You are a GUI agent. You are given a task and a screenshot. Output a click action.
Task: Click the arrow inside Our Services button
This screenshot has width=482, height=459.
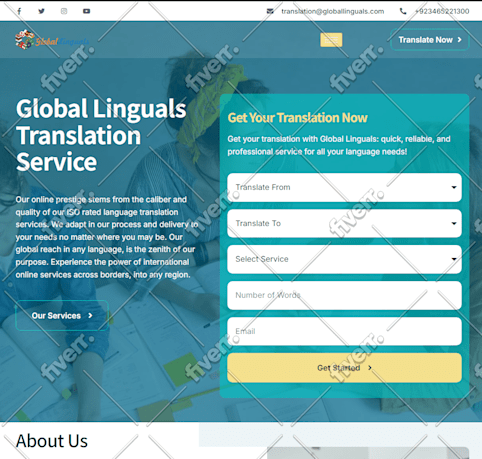click(x=90, y=315)
